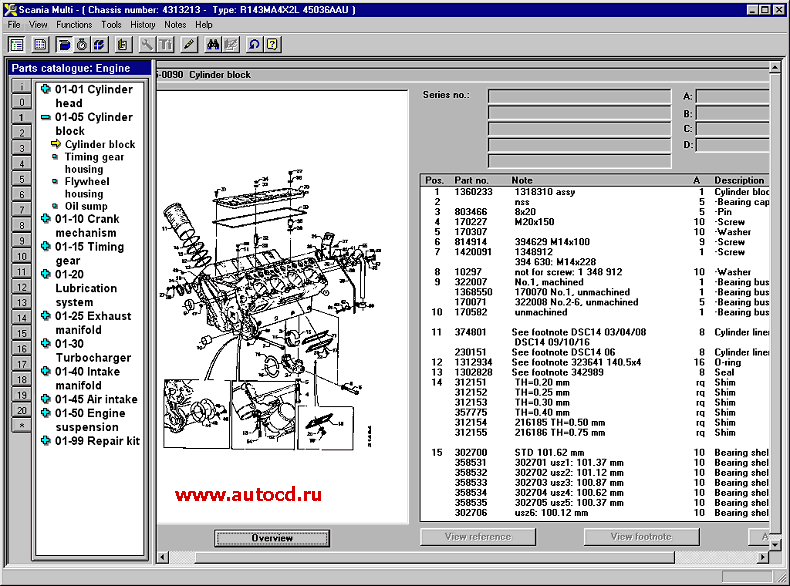Click the yellow help question mark icon

[x=272, y=44]
